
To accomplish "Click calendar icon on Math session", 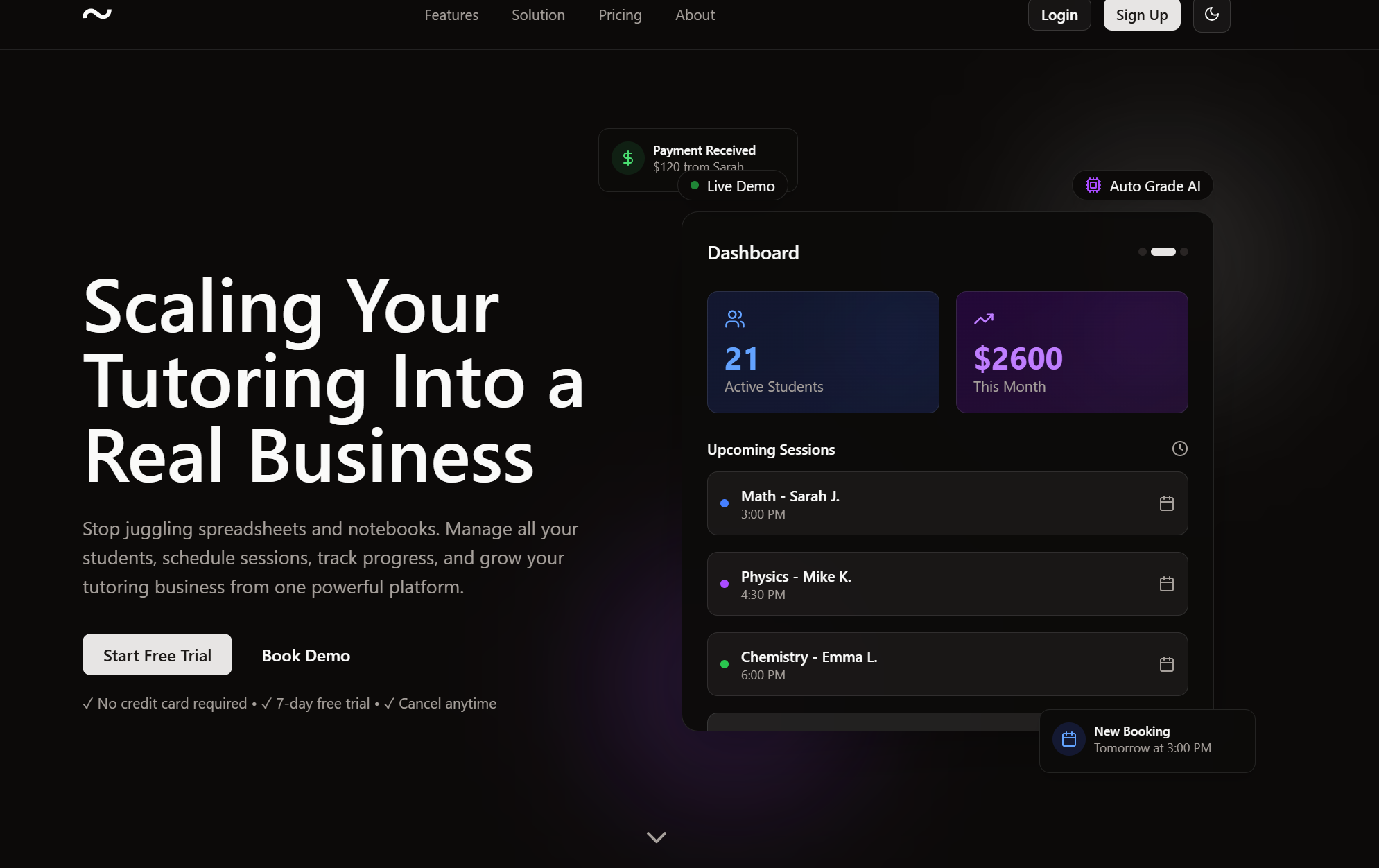I will (x=1166, y=503).
